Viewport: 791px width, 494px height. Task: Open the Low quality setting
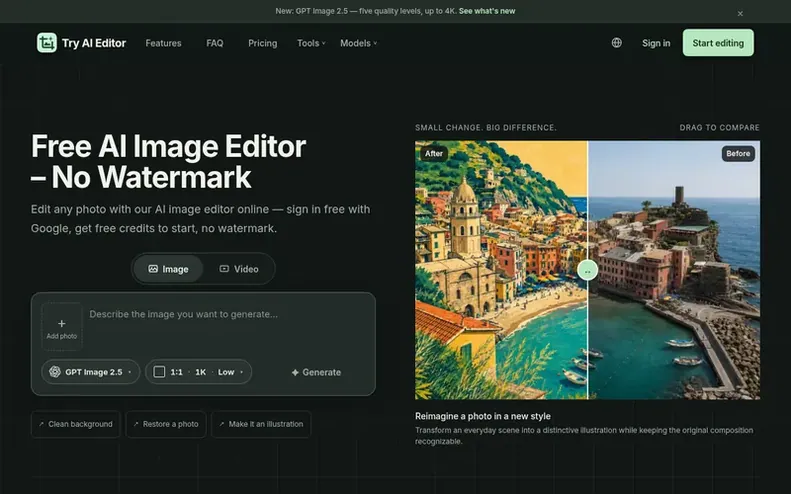226,372
